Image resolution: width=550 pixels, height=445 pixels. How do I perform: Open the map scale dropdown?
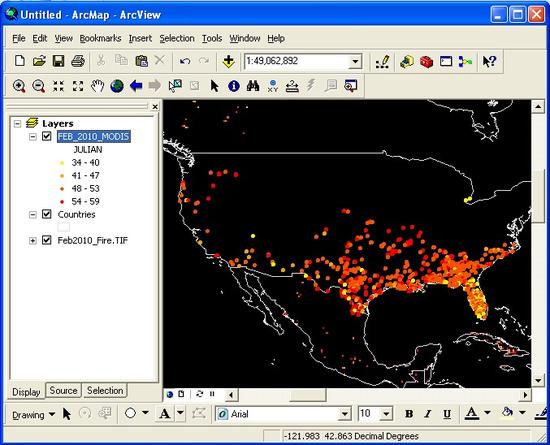[x=355, y=62]
